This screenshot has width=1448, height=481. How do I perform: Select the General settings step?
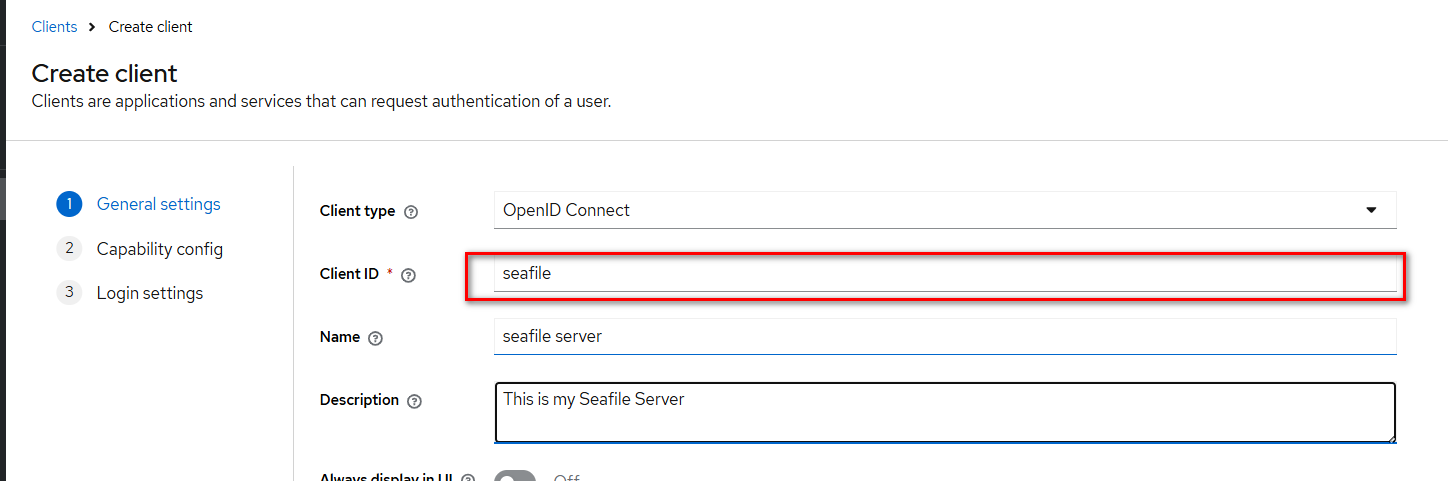coord(158,204)
